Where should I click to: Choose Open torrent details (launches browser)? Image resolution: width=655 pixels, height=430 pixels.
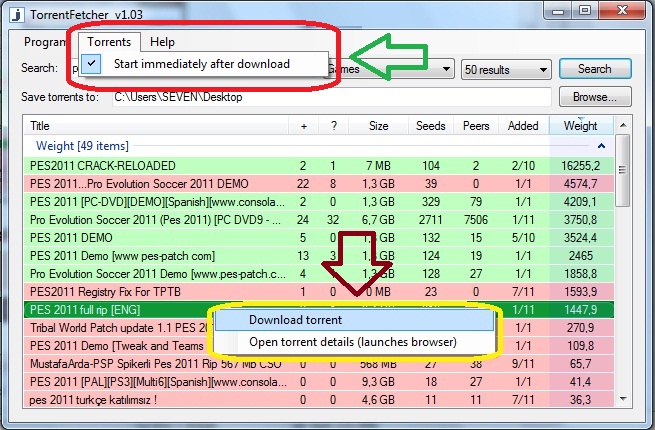click(x=354, y=342)
